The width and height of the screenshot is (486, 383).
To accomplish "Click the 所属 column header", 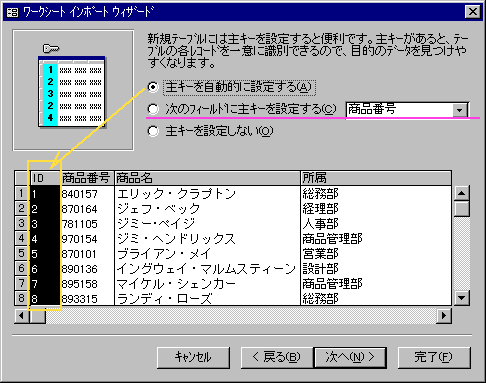I will [376, 178].
